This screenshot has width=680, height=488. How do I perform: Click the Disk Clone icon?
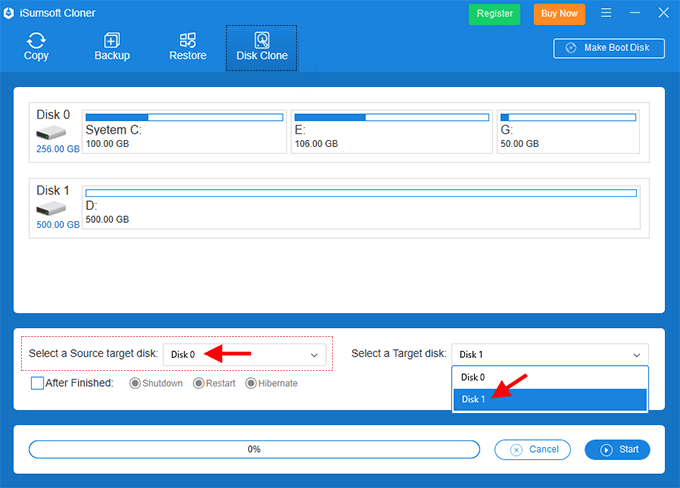(262, 41)
